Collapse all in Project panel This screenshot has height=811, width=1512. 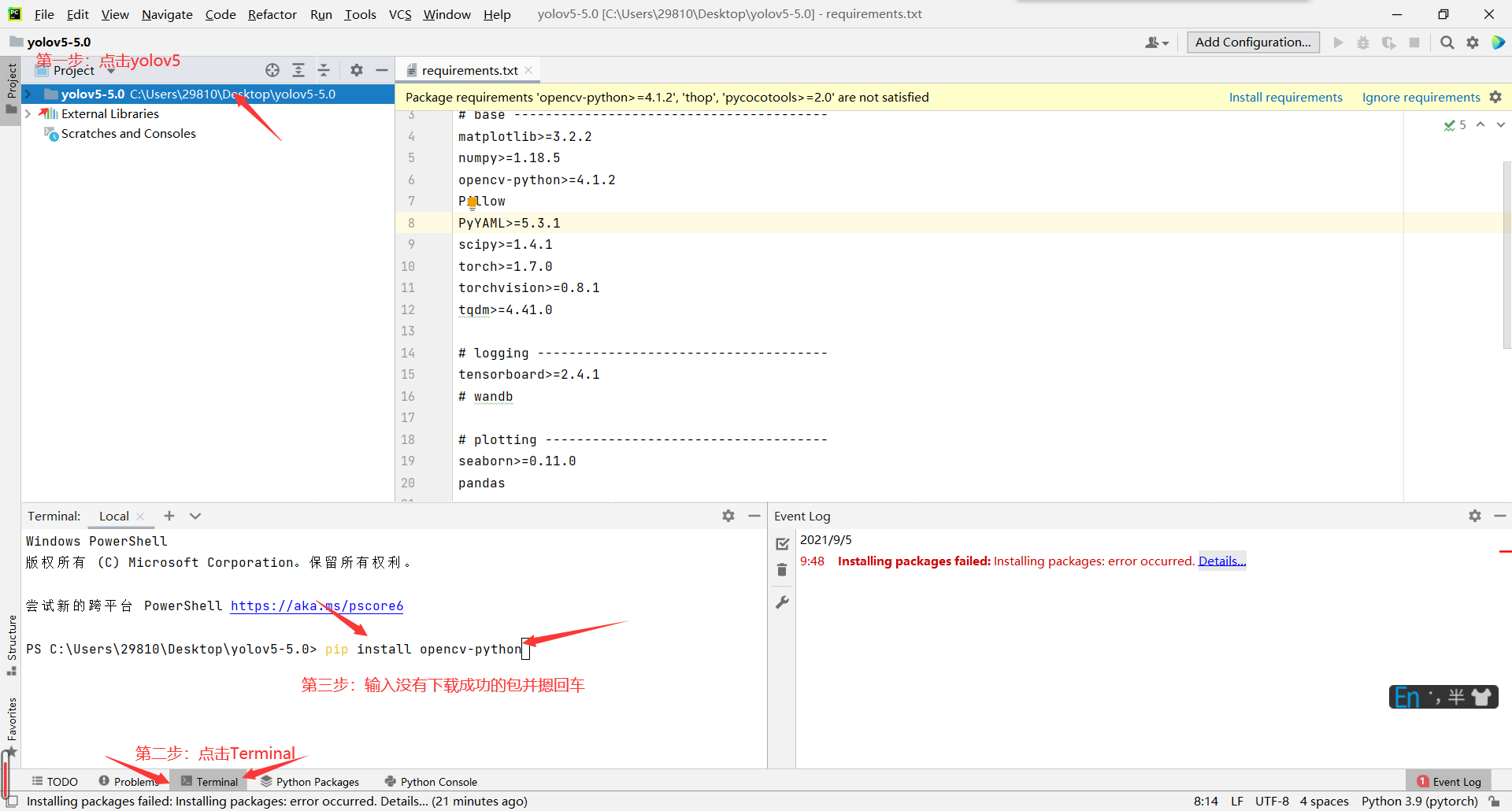tap(324, 70)
